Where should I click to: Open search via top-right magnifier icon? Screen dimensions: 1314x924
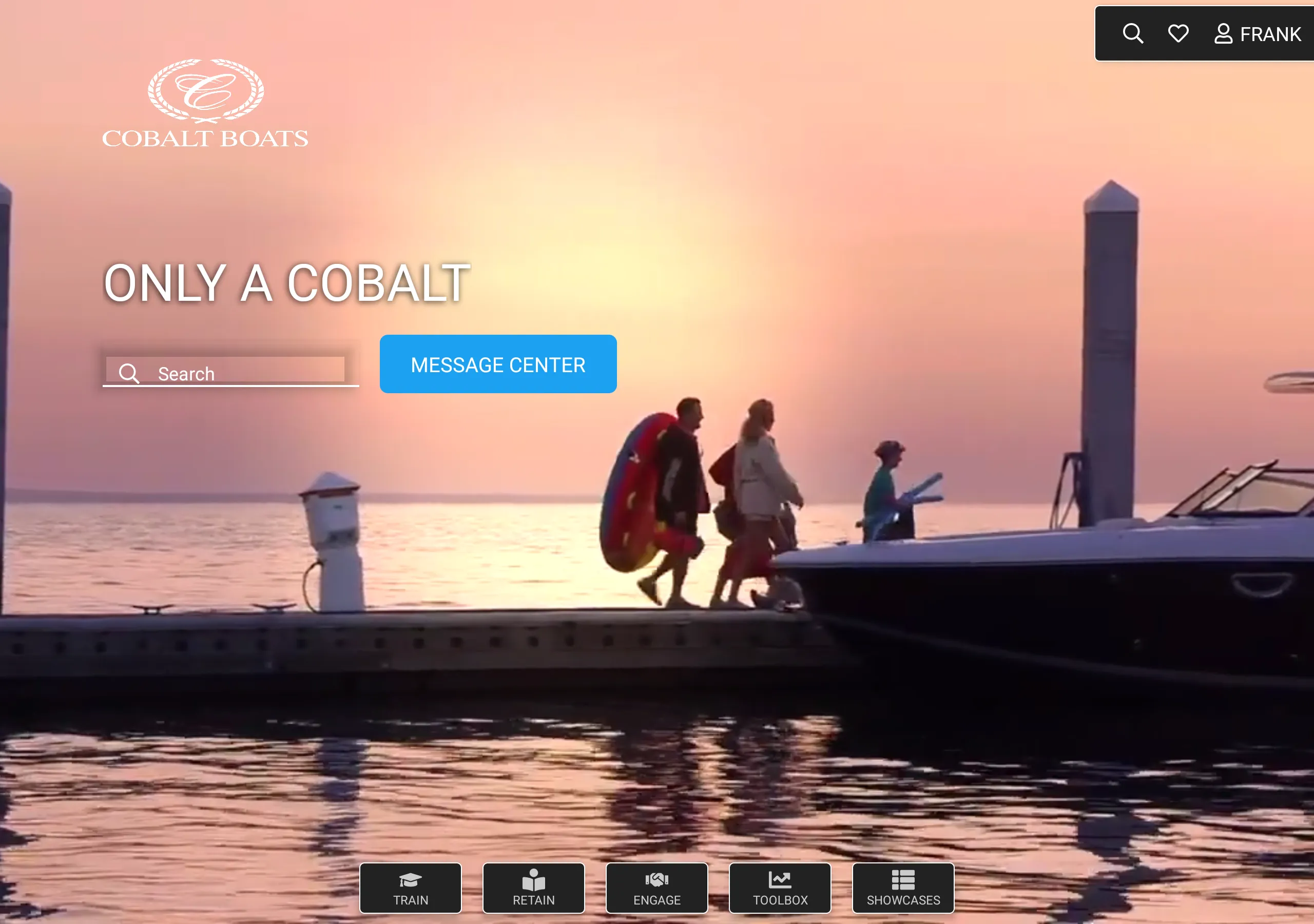(x=1133, y=34)
